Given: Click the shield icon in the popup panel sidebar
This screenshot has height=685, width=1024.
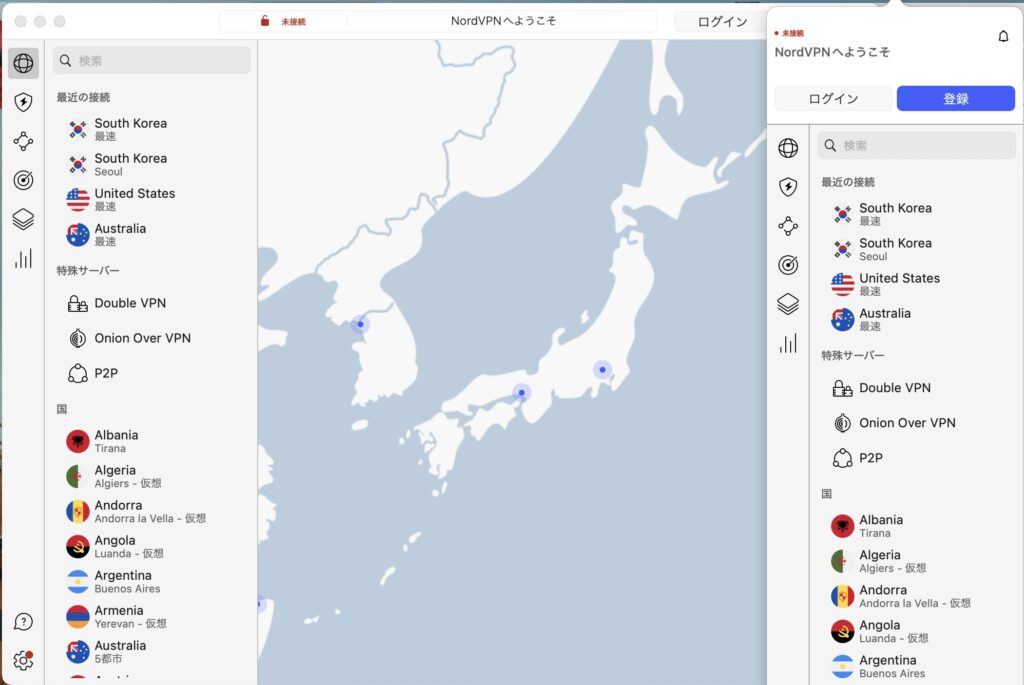Looking at the screenshot, I should (x=788, y=187).
